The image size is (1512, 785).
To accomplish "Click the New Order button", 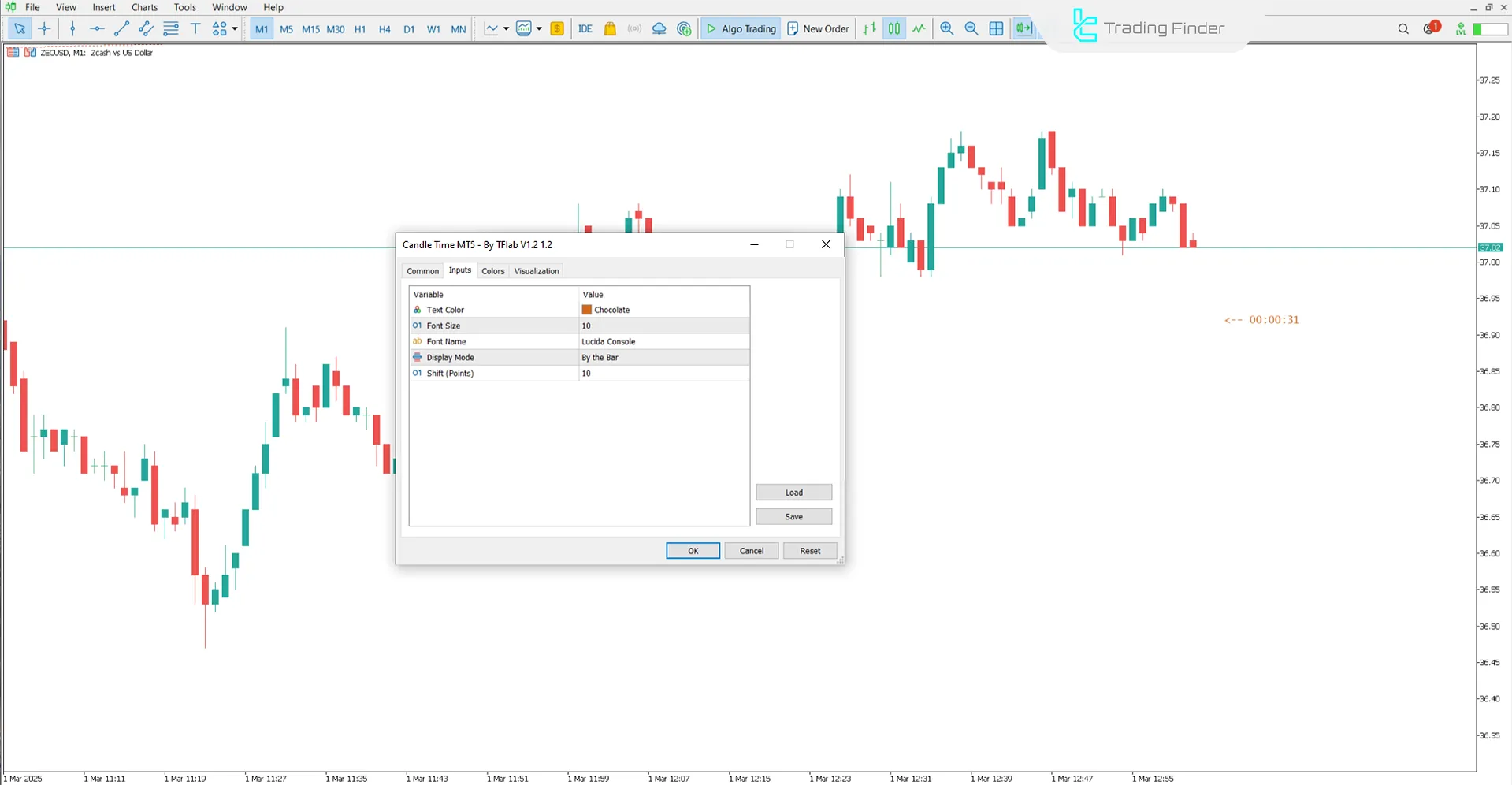I will [818, 28].
